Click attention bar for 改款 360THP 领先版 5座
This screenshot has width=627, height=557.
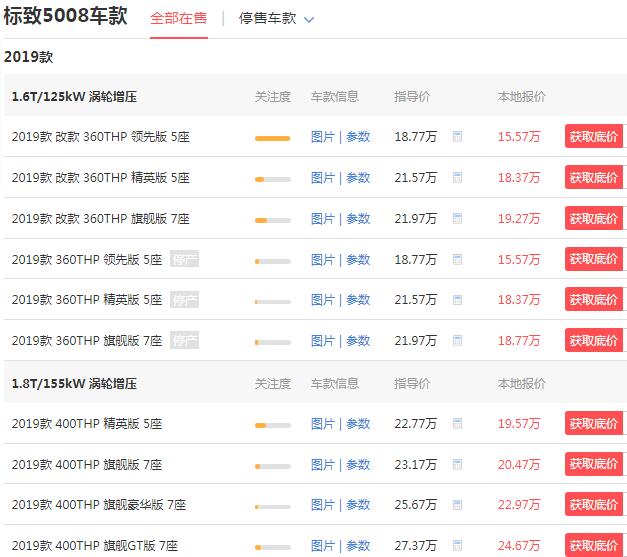273,138
